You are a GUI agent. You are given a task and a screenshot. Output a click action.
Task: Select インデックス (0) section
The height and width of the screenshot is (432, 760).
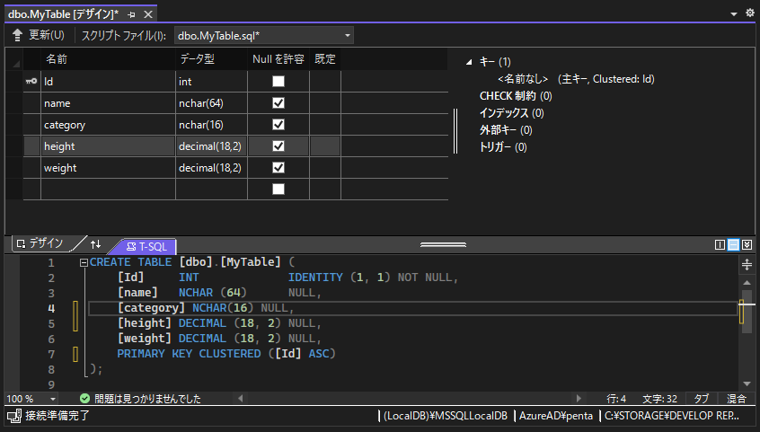(512, 113)
